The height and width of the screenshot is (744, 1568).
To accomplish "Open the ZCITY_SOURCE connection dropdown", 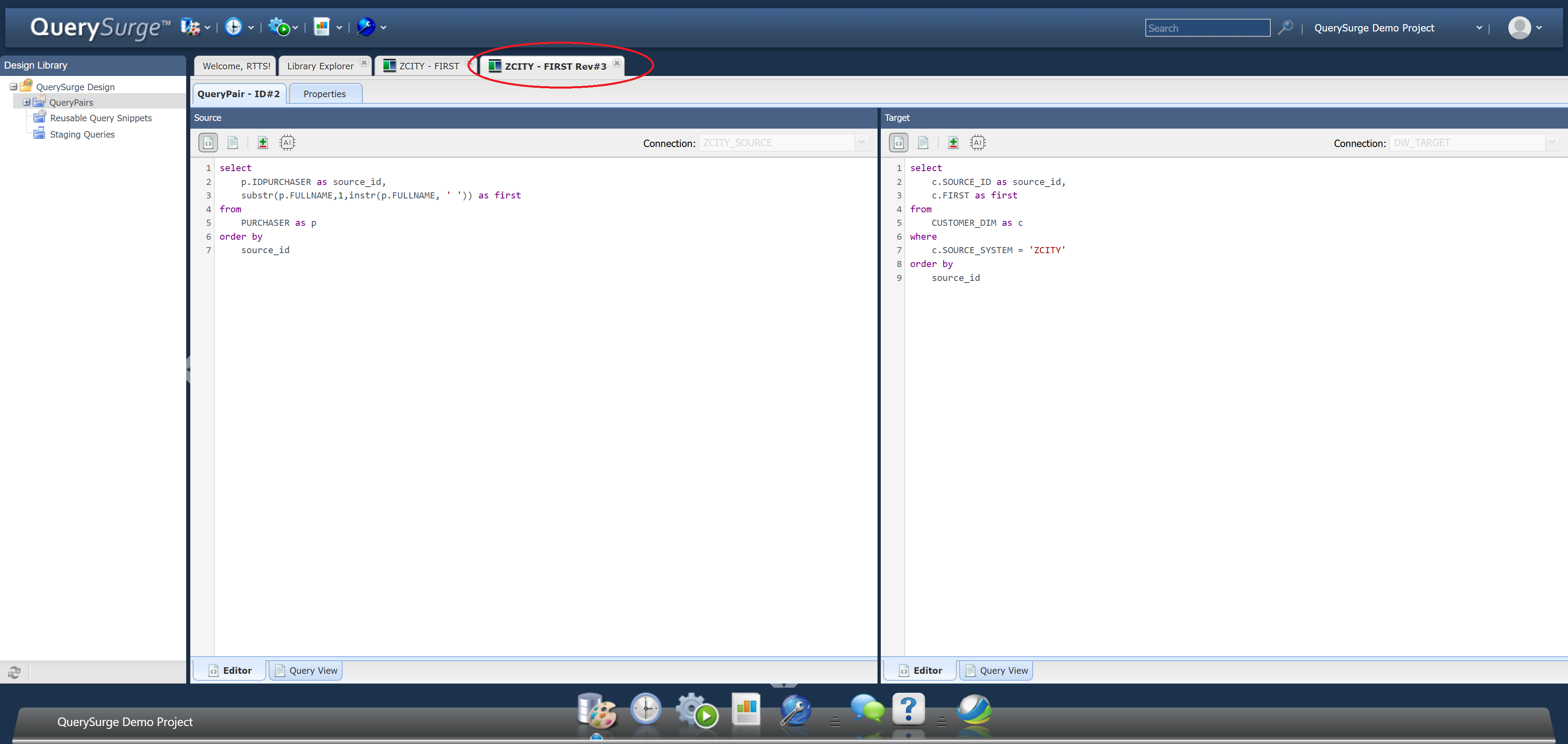I will 861,143.
